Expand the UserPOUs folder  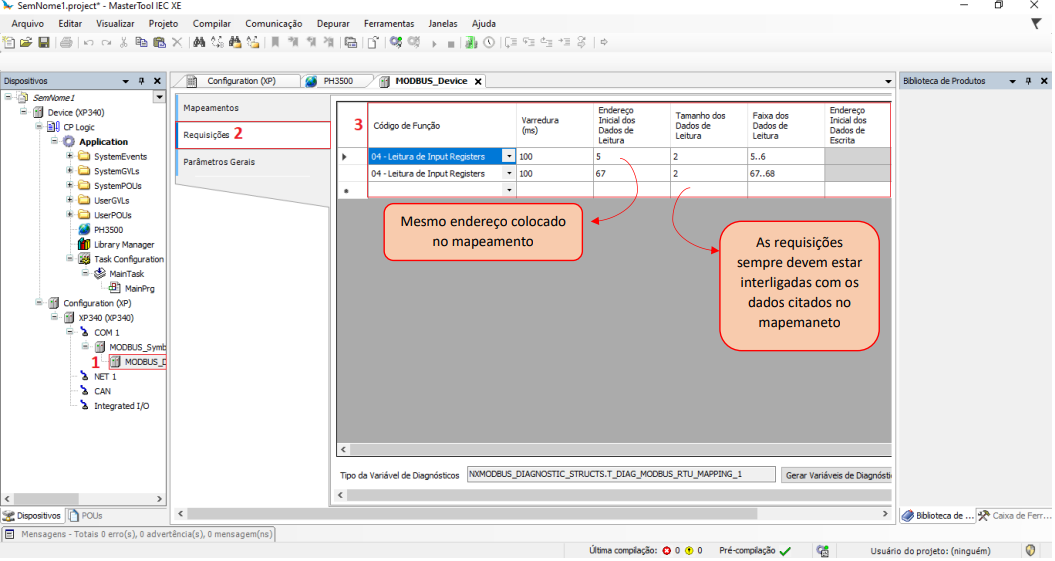(x=70, y=215)
